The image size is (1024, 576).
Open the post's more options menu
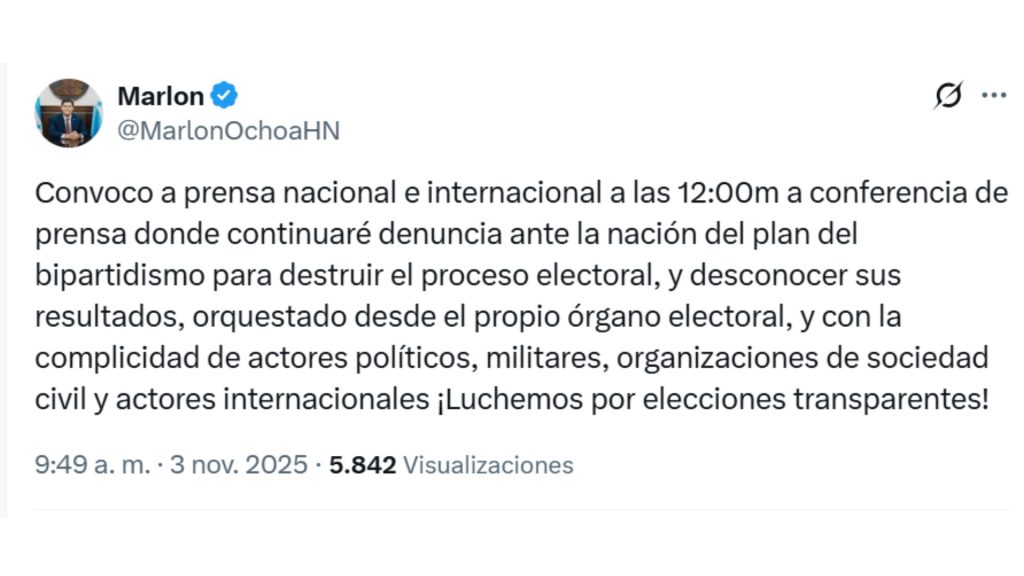coord(994,94)
